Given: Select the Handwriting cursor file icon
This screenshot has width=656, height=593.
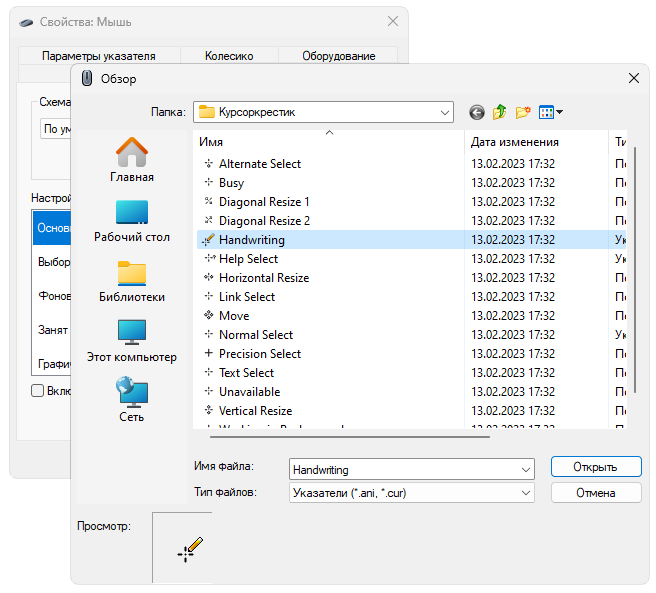Looking at the screenshot, I should [x=208, y=239].
